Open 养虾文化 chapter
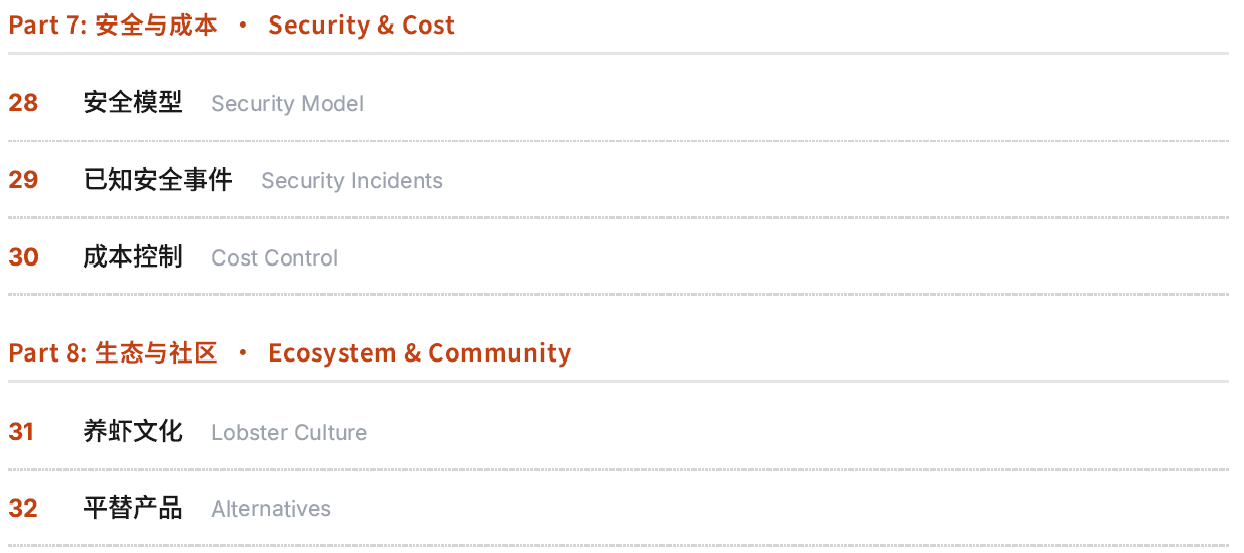Screen dimensions: 1244x553 coord(133,432)
